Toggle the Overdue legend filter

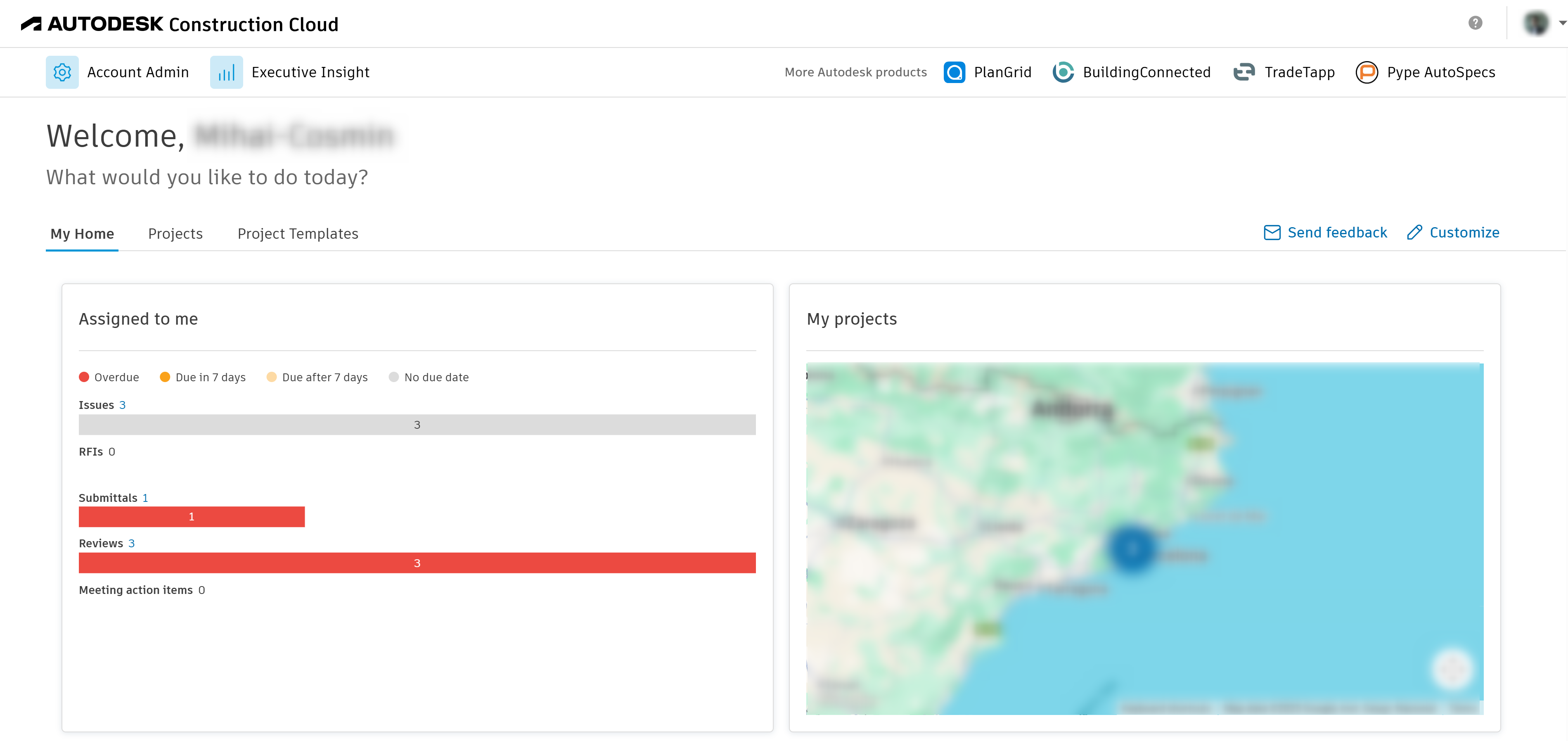(x=109, y=377)
